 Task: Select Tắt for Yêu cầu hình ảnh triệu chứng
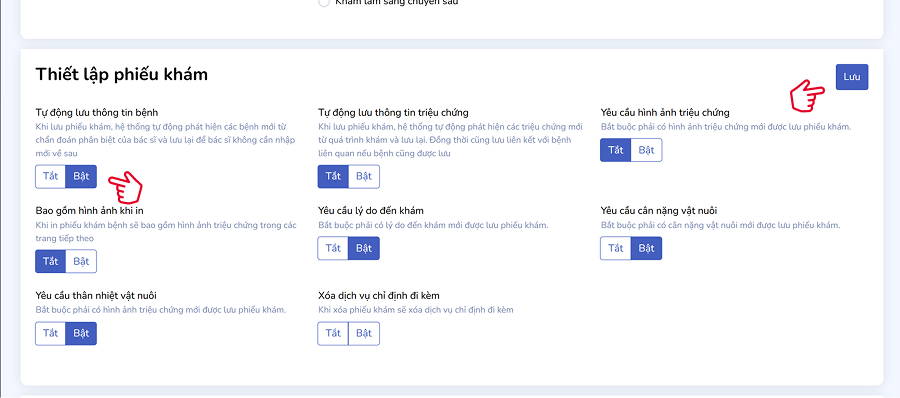[x=616, y=150]
